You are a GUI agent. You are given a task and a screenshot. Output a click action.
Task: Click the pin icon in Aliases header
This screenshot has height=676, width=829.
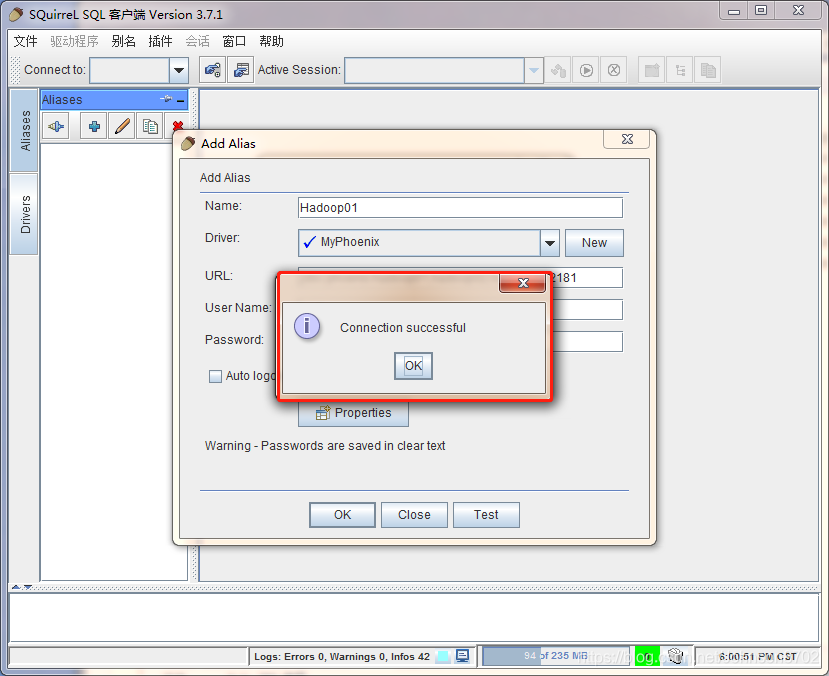(166, 99)
